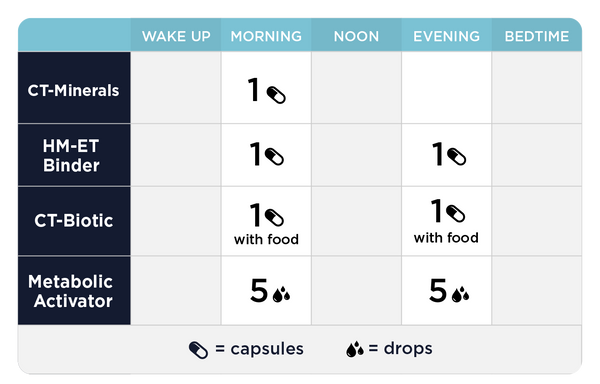Click the HM-ET Binder evening capsule icon
This screenshot has height=384, width=600.
[457, 156]
